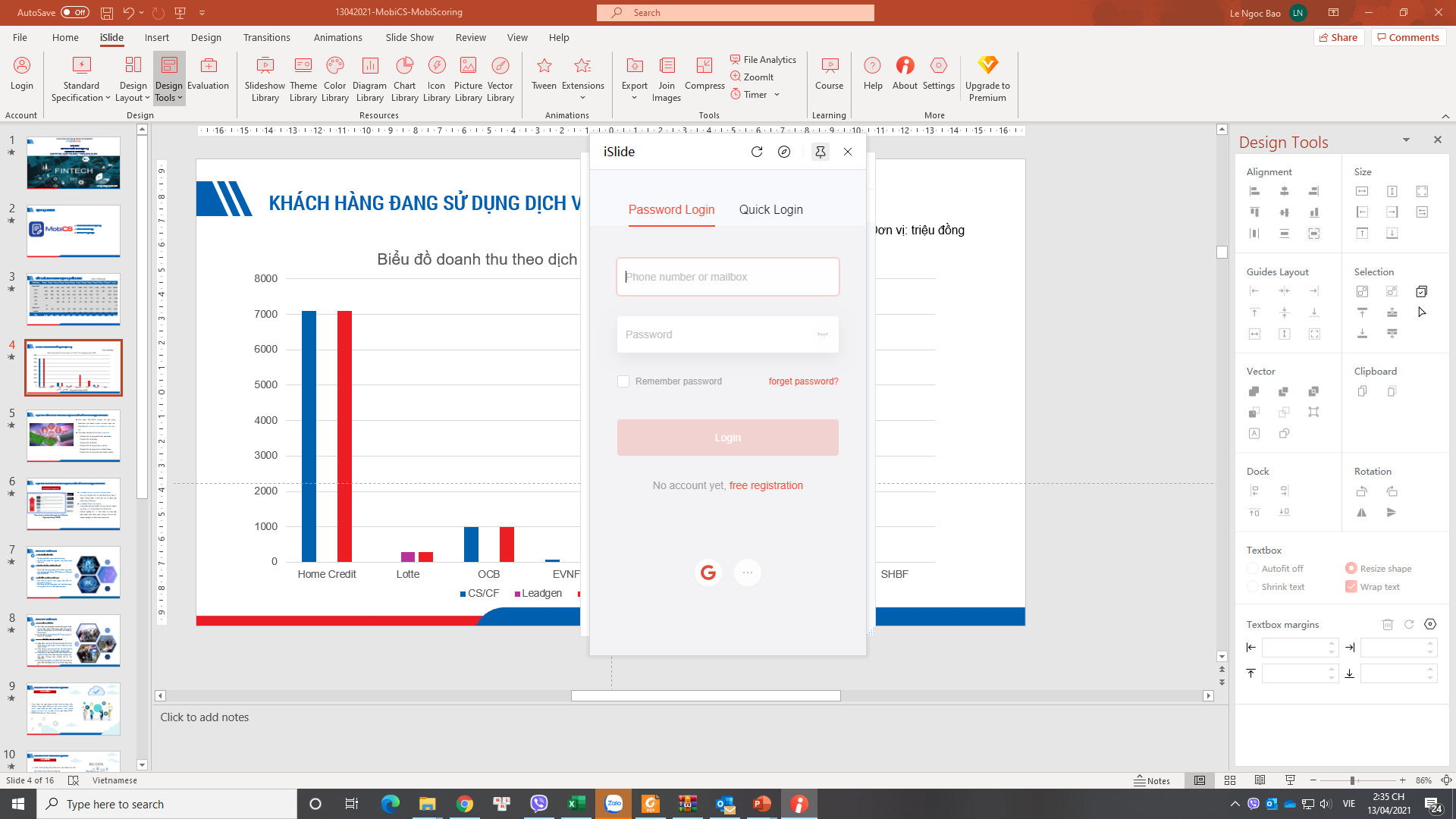The height and width of the screenshot is (819, 1456).
Task: Switch to Slide Sorter view
Action: (1230, 780)
